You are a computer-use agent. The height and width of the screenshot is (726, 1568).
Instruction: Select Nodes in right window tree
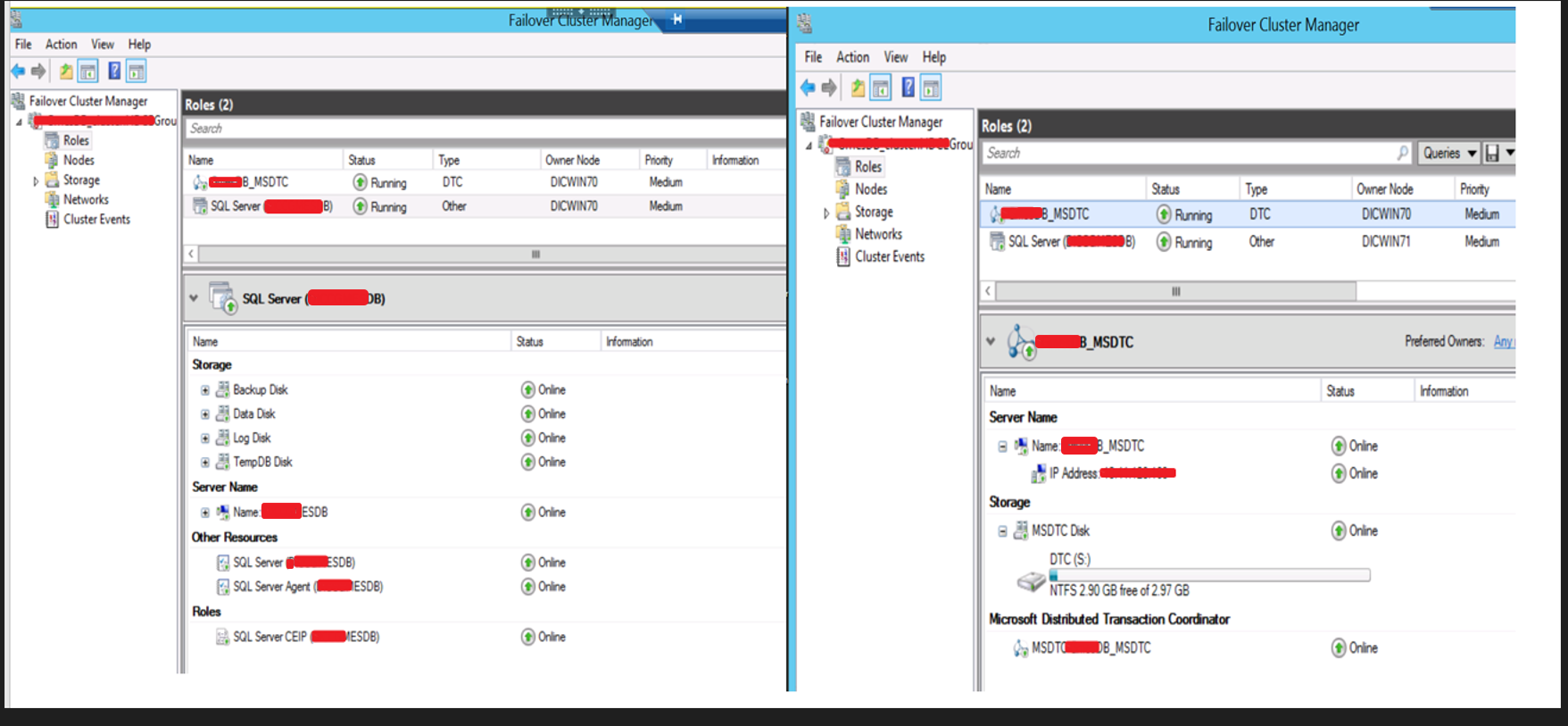tap(871, 189)
